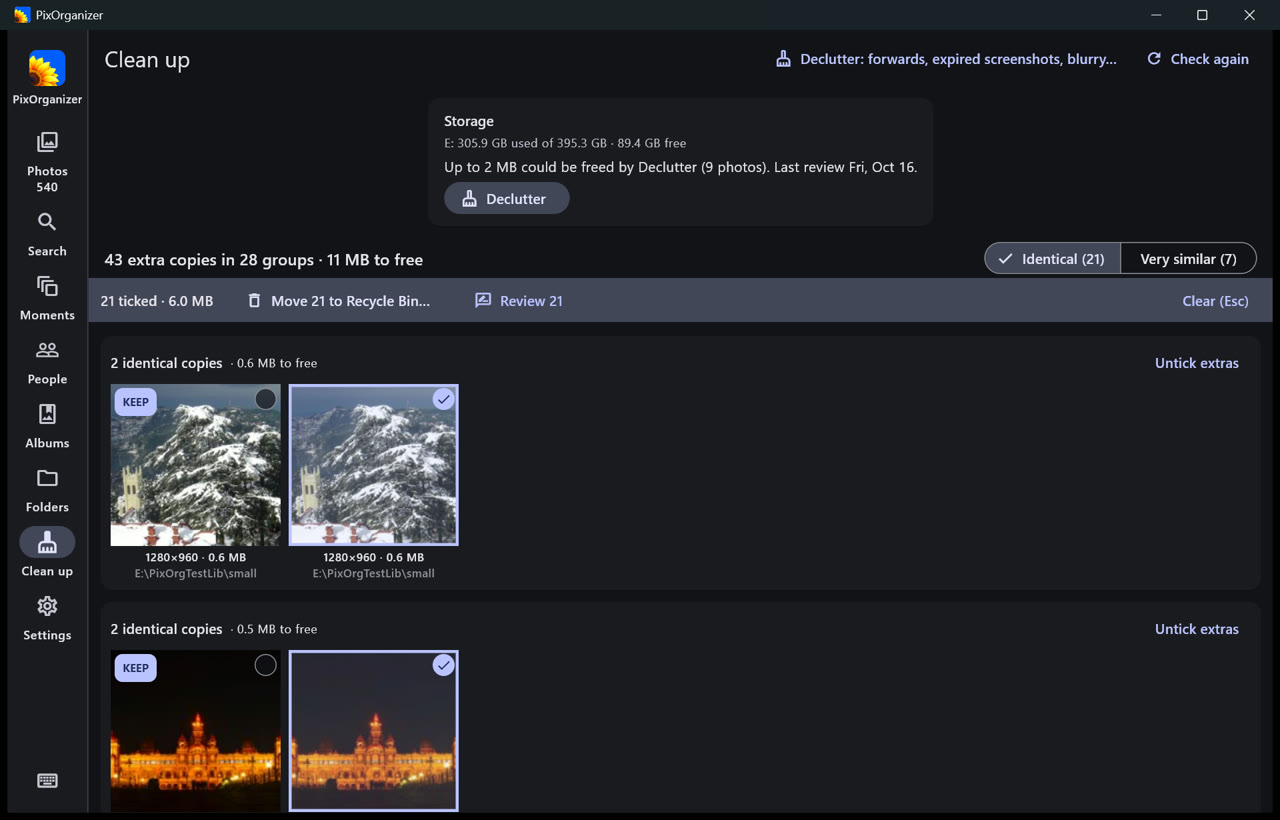This screenshot has height=820, width=1280.
Task: Click Review 21
Action: click(519, 300)
